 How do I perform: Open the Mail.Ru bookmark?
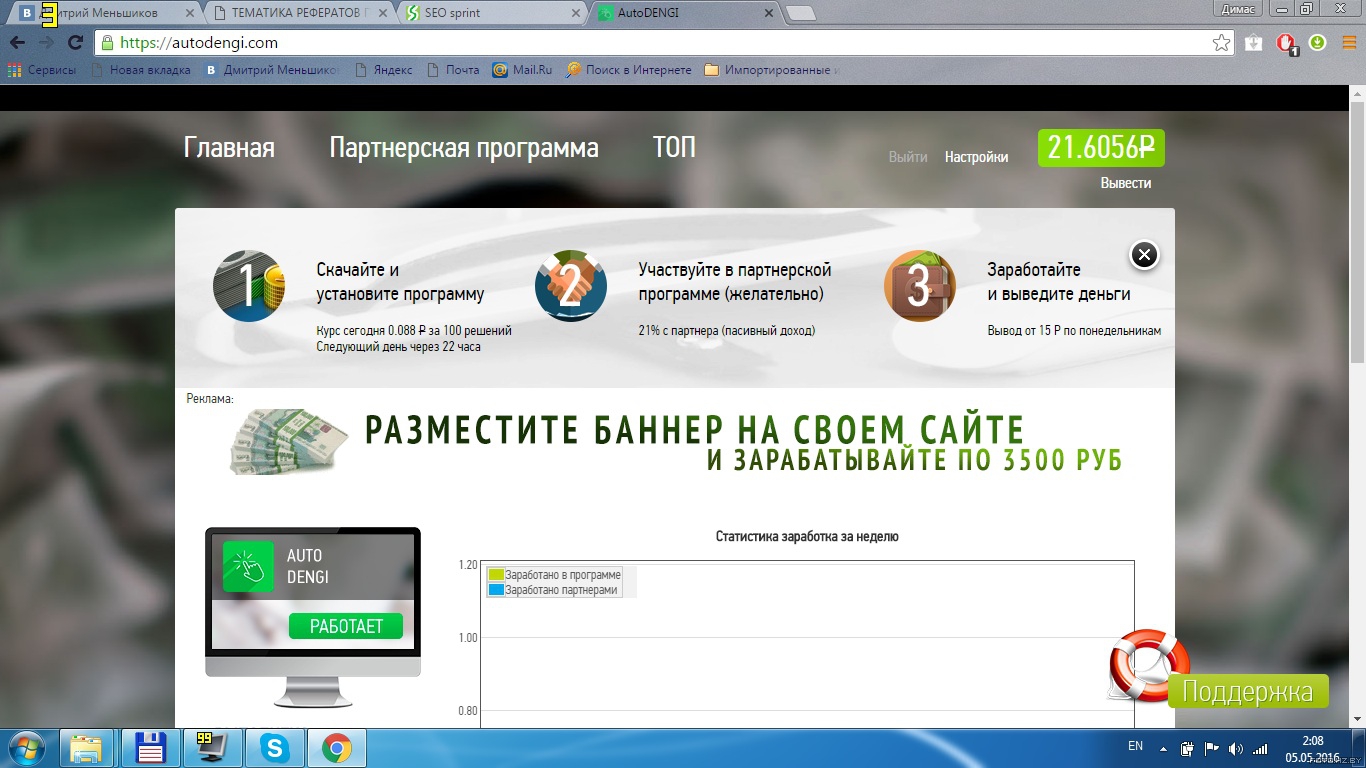pos(523,70)
